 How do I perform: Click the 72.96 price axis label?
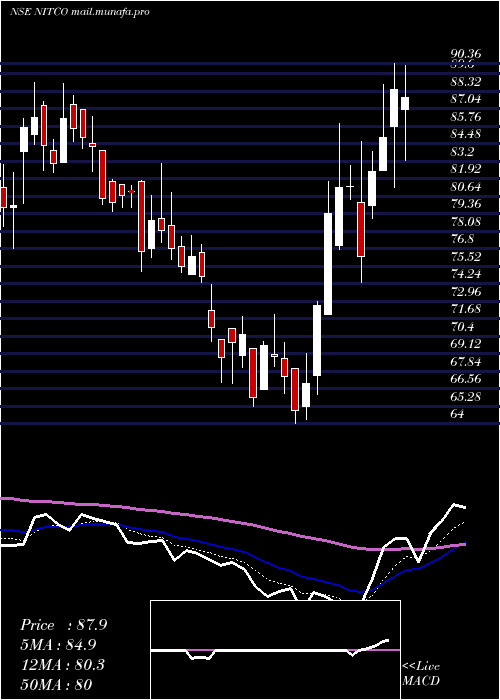click(x=466, y=292)
